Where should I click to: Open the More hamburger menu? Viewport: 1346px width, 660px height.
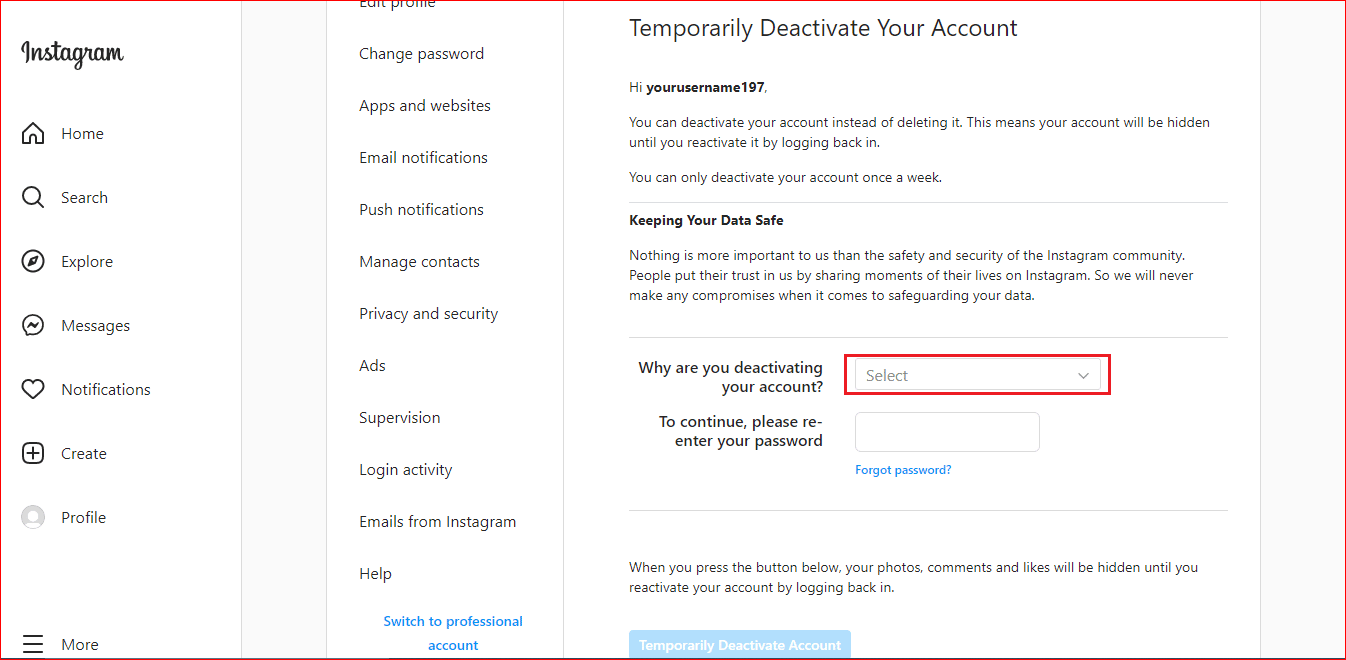point(33,645)
